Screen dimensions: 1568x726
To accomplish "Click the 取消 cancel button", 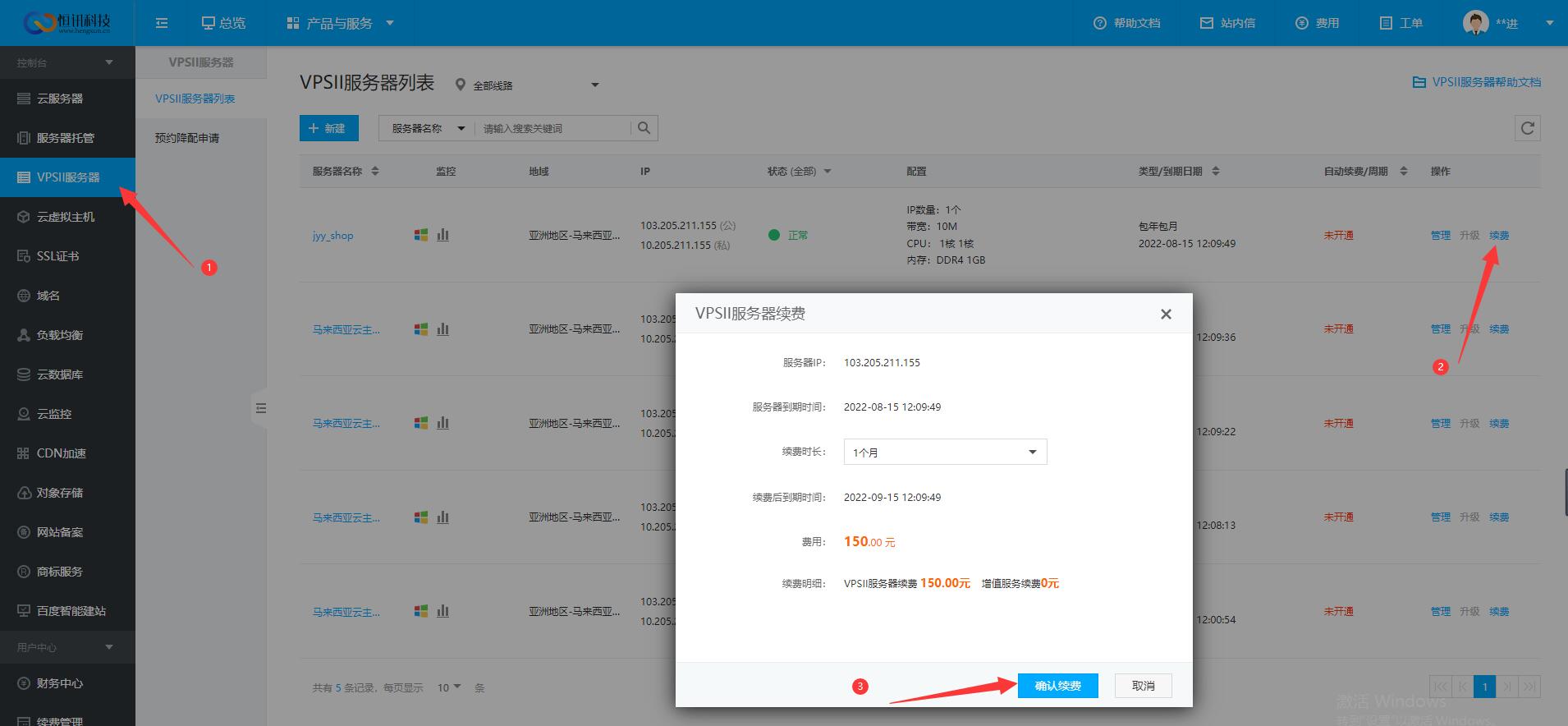I will coord(1143,686).
